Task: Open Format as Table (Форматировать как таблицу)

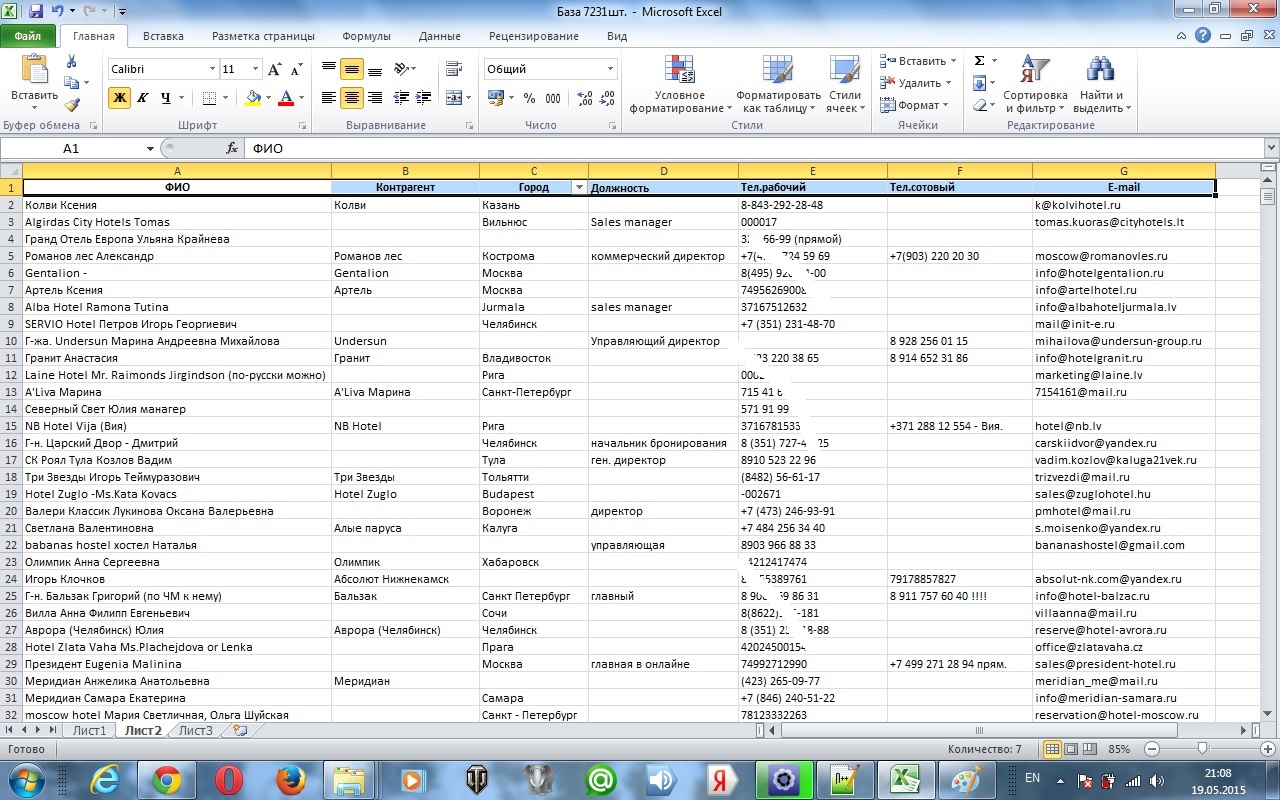Action: 778,84
